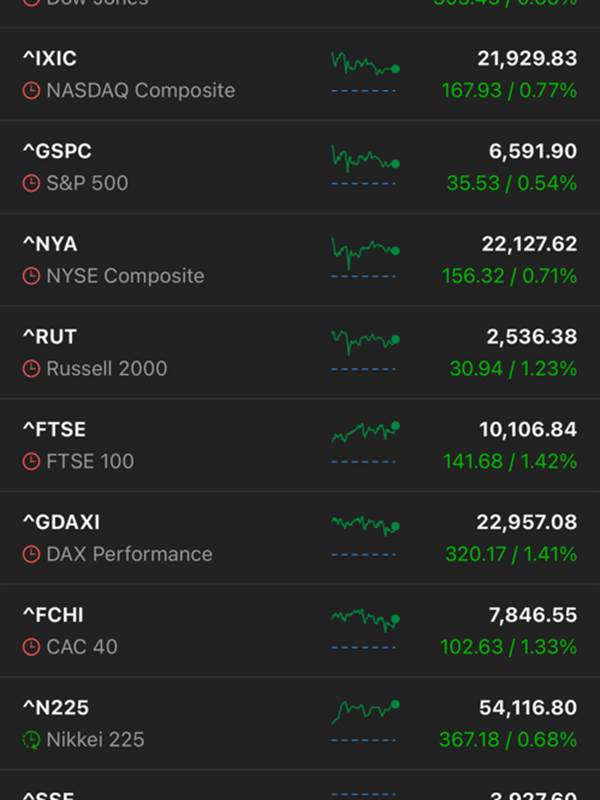
Task: Tap the clock icon beside NYSE Composite
Action: pyautogui.click(x=31, y=276)
